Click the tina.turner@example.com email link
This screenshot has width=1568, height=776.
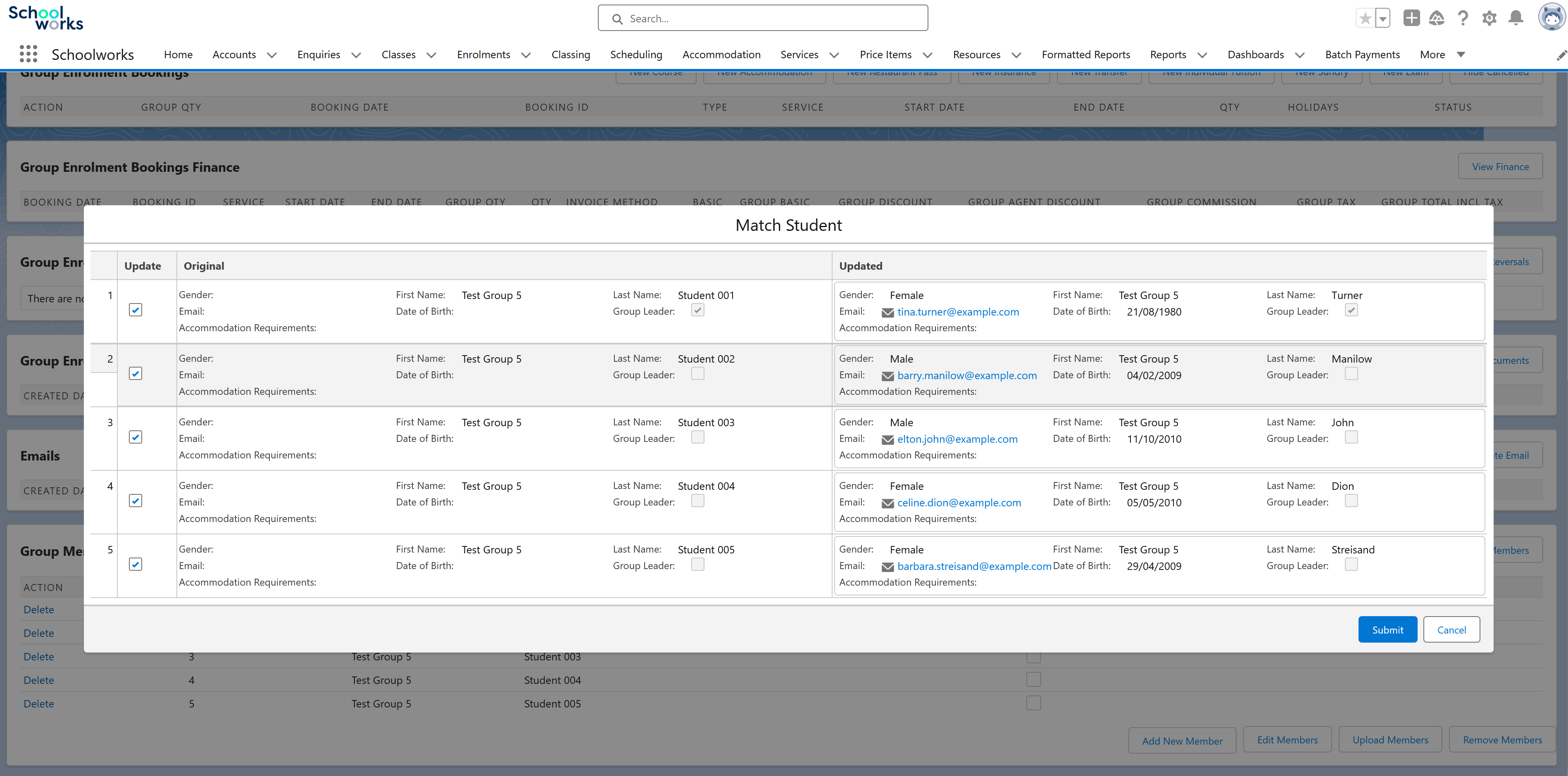pyautogui.click(x=957, y=312)
